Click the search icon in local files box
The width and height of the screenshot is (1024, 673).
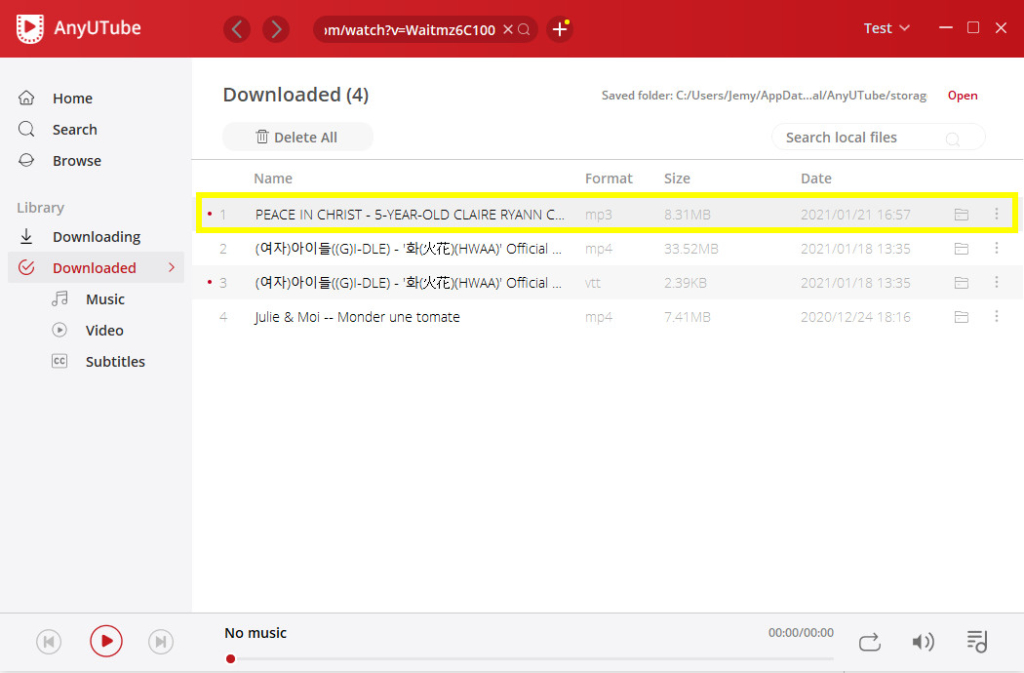point(953,138)
